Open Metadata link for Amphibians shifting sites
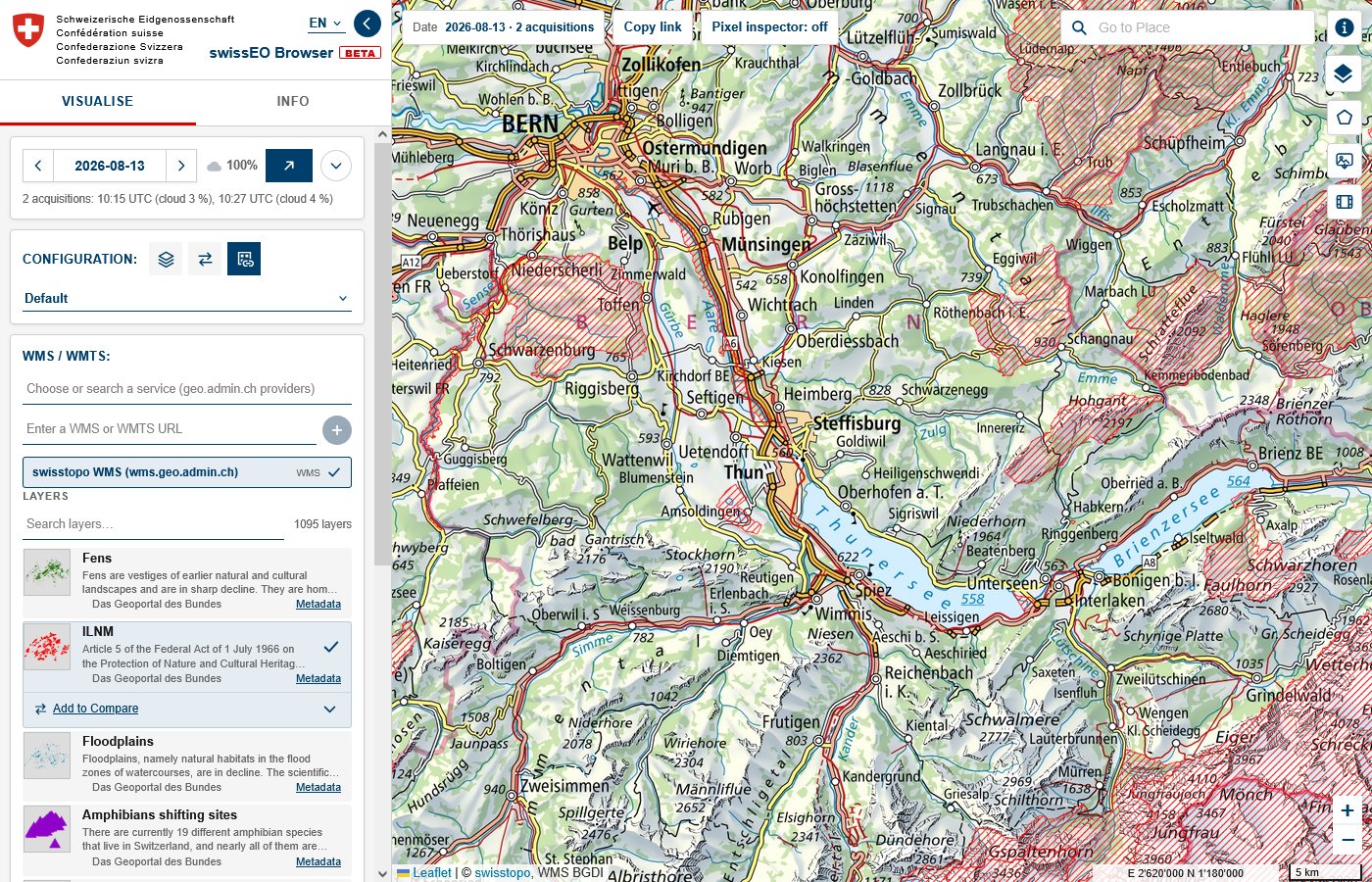 pyautogui.click(x=318, y=862)
